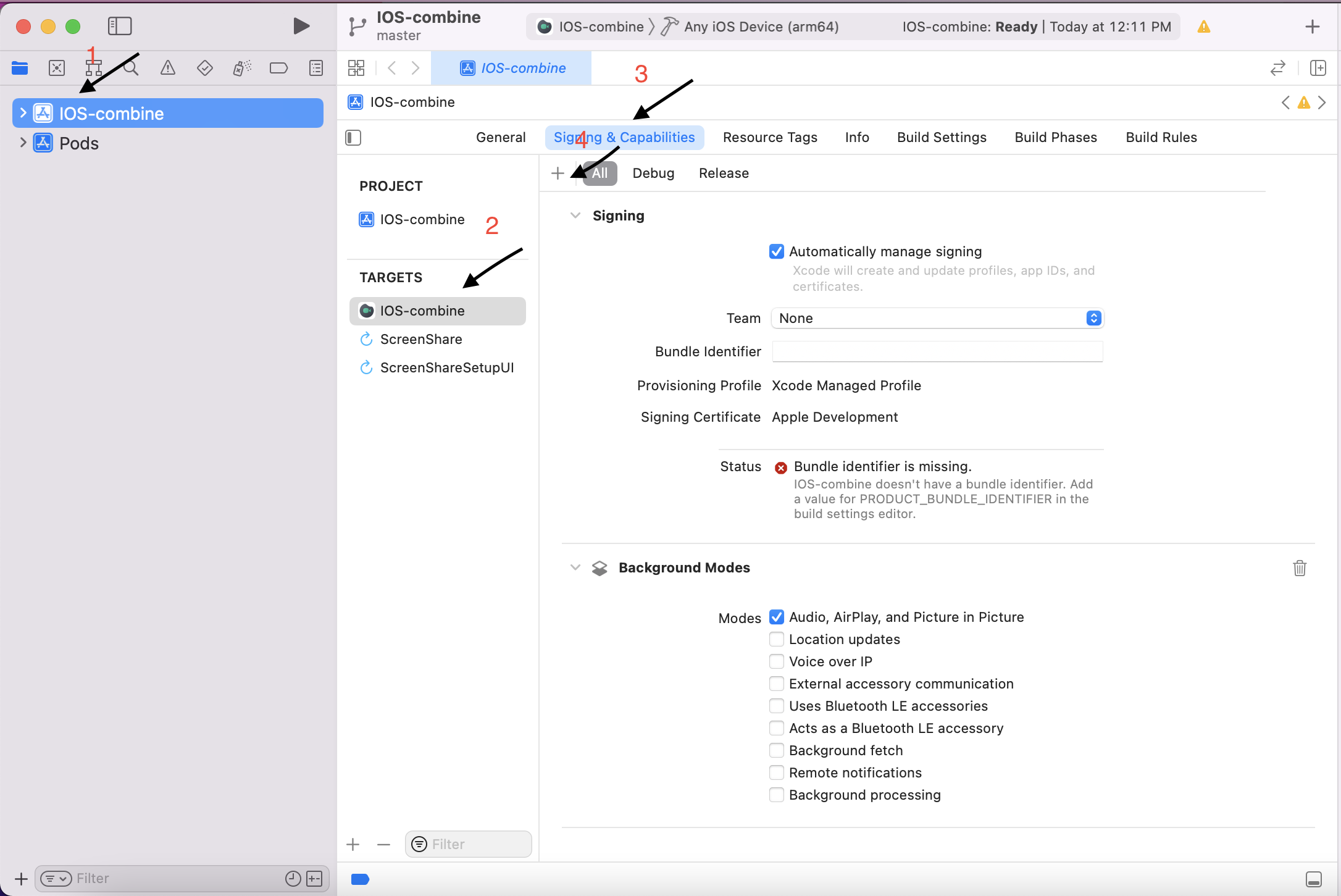Open the Report navigator icon
The width and height of the screenshot is (1341, 896).
[316, 68]
